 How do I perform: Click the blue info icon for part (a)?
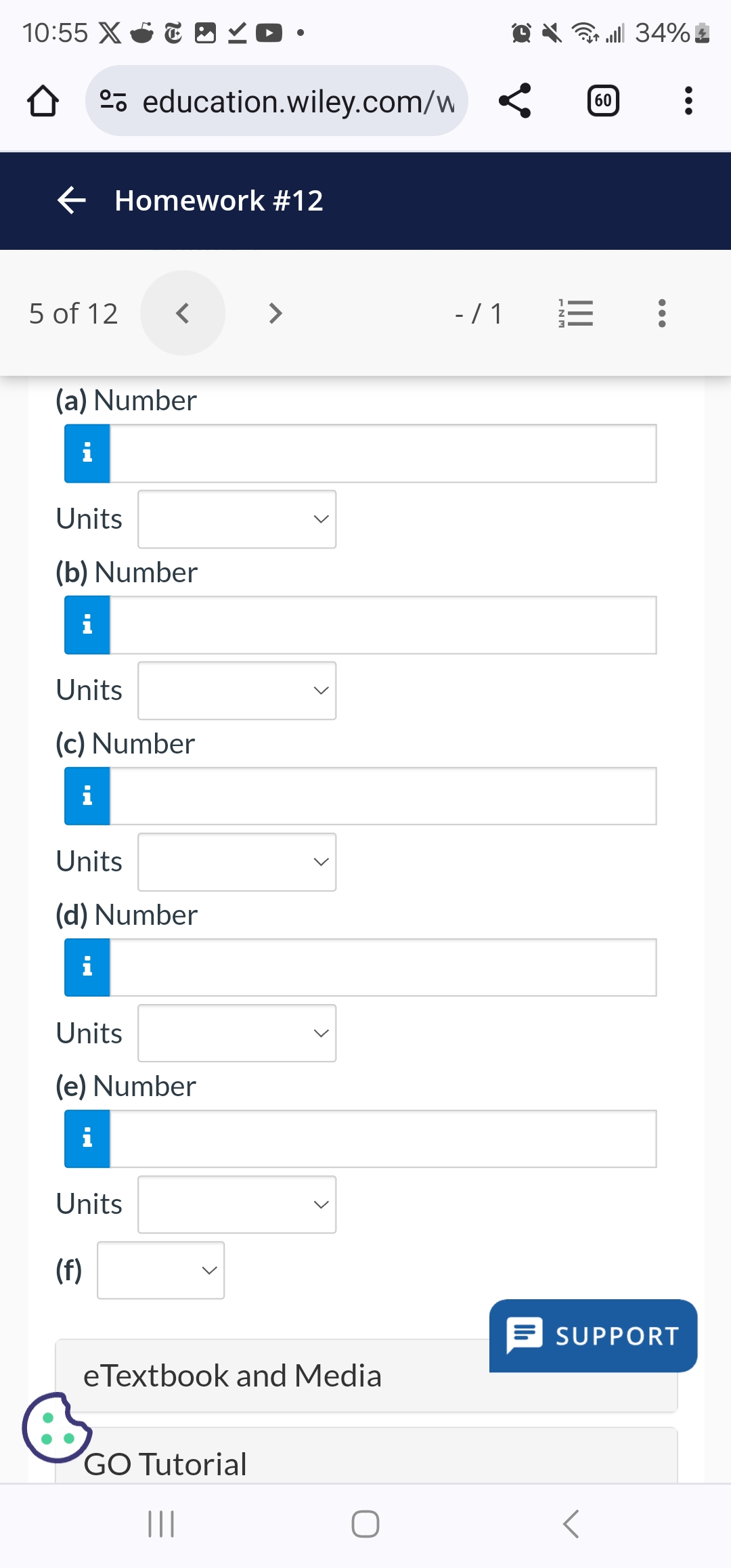pyautogui.click(x=87, y=453)
